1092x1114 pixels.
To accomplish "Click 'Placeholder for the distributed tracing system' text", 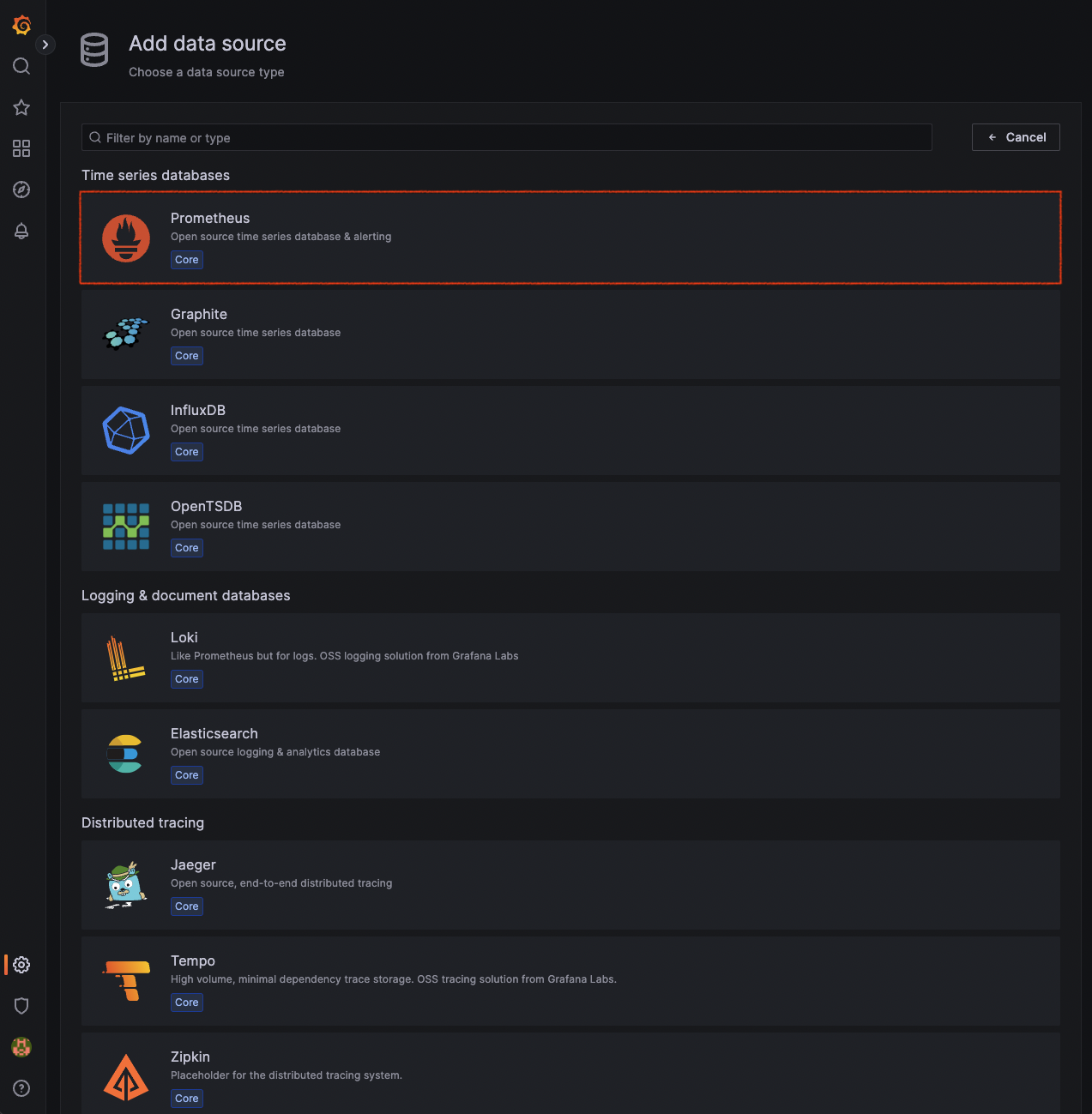I will pos(287,1075).
